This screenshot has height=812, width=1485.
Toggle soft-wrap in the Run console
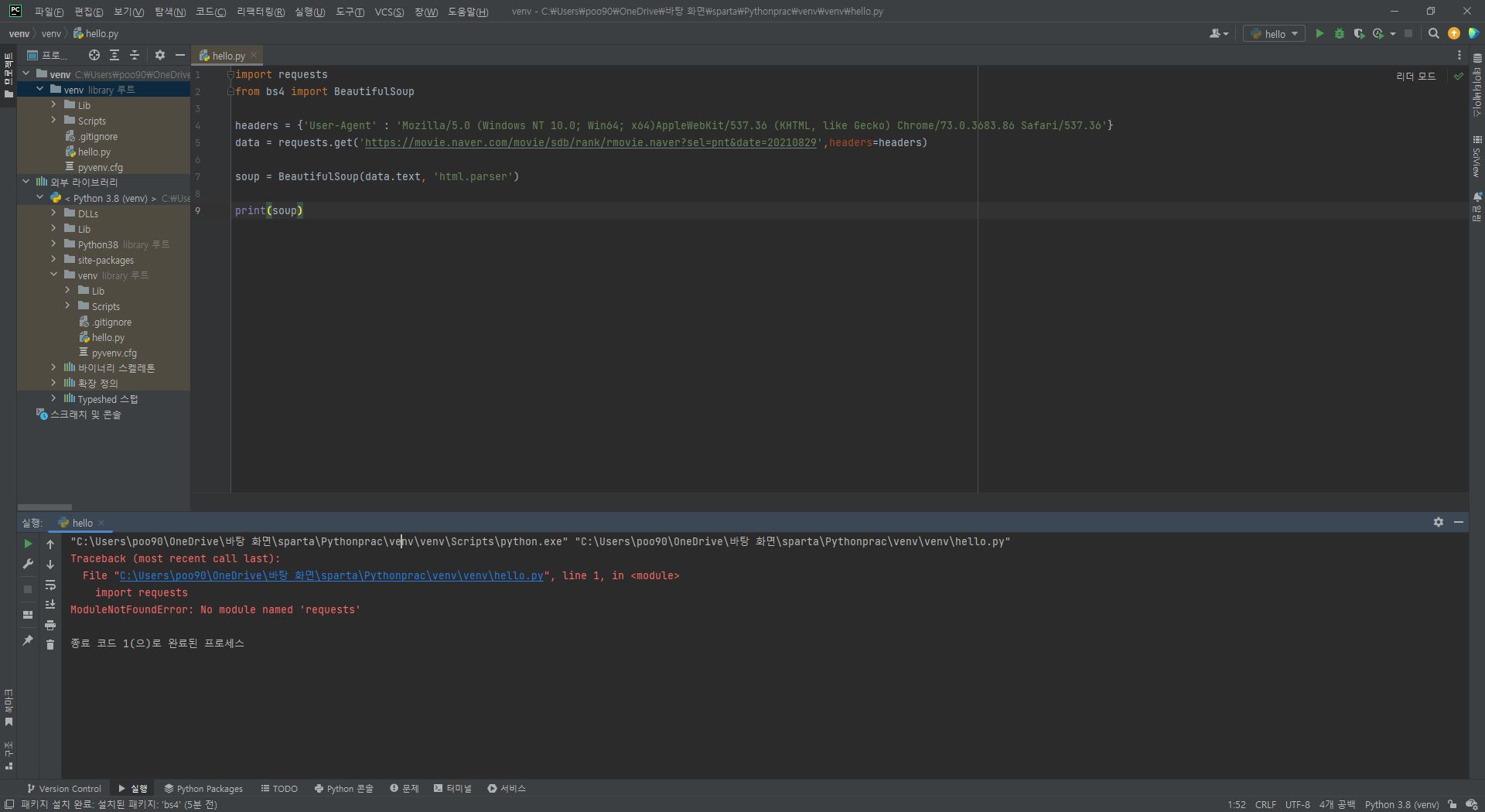pos(50,585)
